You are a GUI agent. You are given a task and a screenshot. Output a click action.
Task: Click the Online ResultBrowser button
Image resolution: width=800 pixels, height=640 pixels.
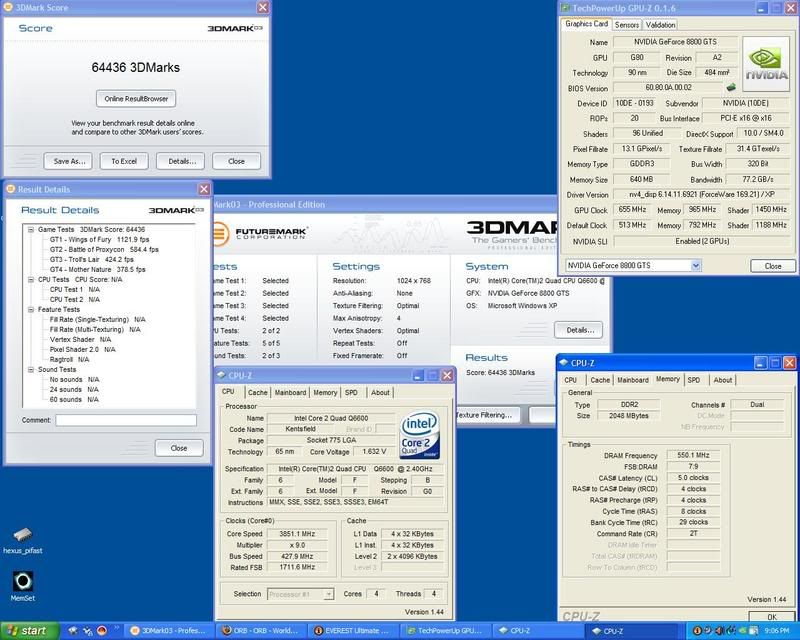[x=137, y=98]
